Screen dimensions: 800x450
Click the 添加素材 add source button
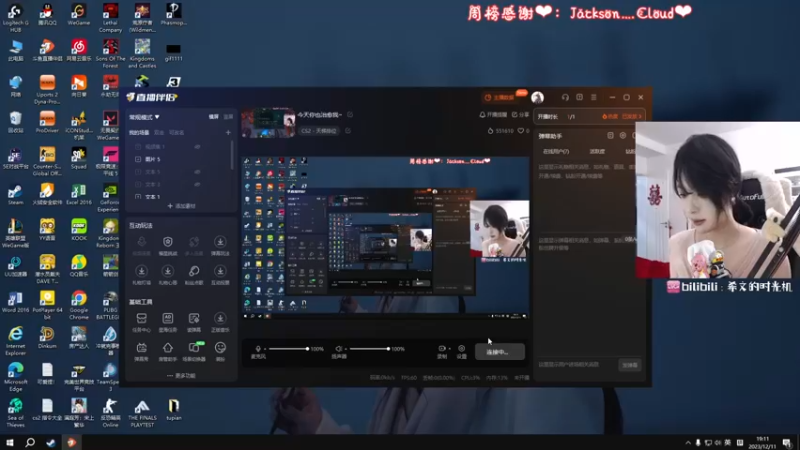pyautogui.click(x=181, y=206)
